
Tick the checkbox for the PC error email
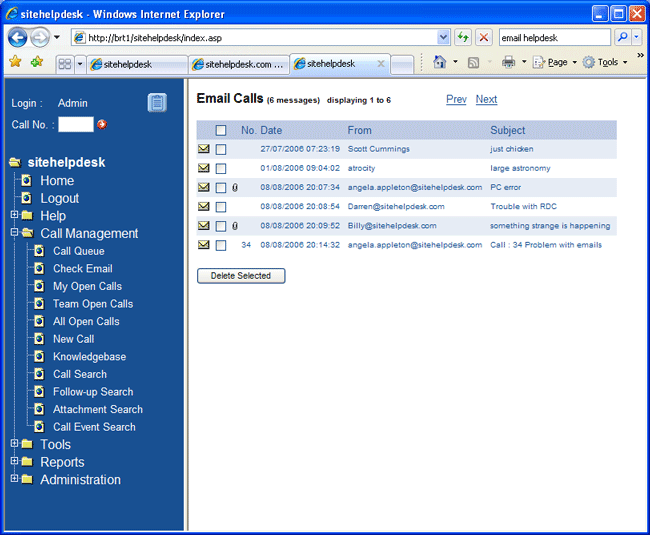pos(221,188)
